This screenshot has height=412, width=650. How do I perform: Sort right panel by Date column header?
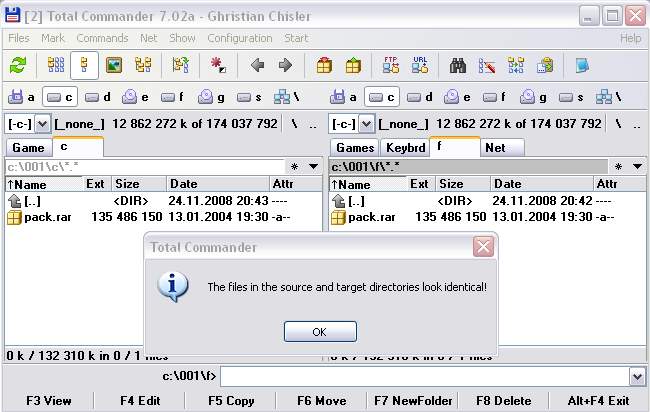[507, 184]
